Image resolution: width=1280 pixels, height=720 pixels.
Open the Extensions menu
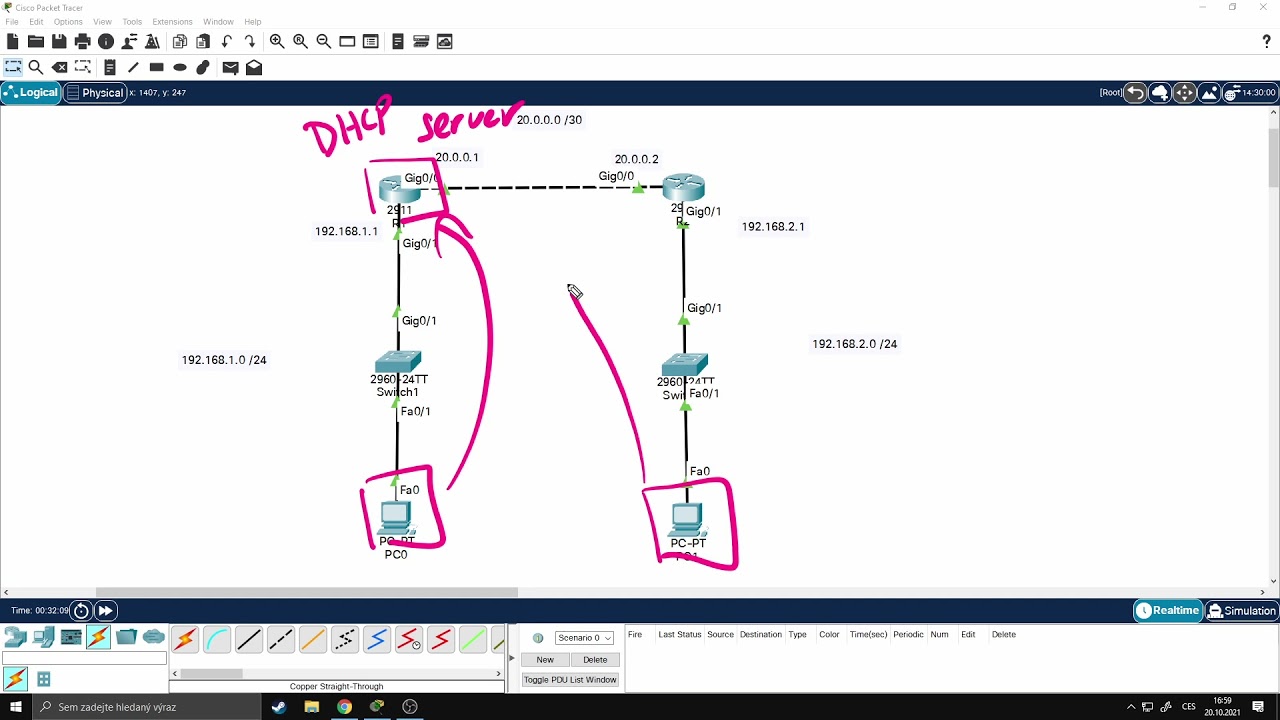[x=172, y=21]
